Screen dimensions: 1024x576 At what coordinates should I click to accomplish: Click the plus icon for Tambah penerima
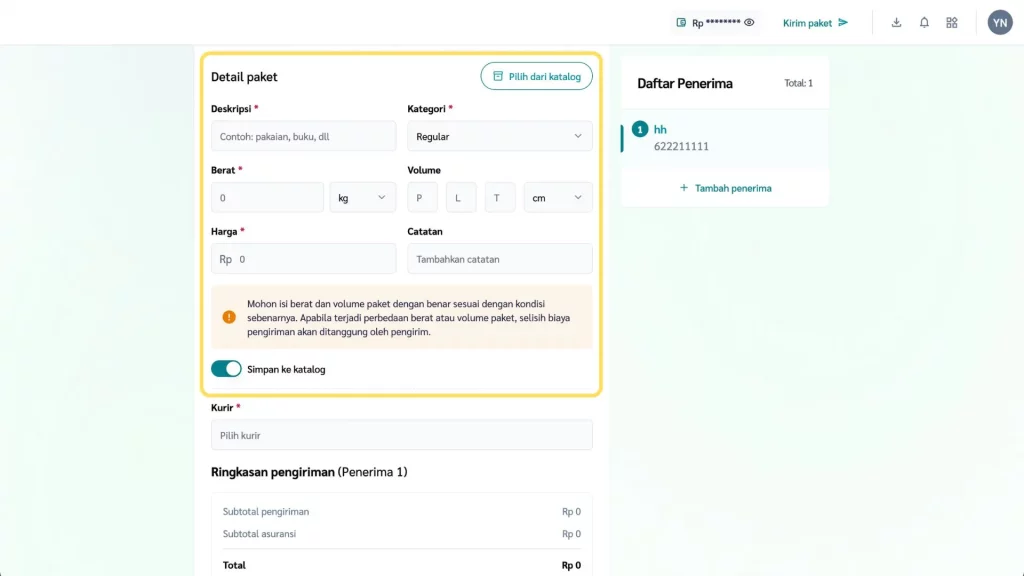coord(684,188)
